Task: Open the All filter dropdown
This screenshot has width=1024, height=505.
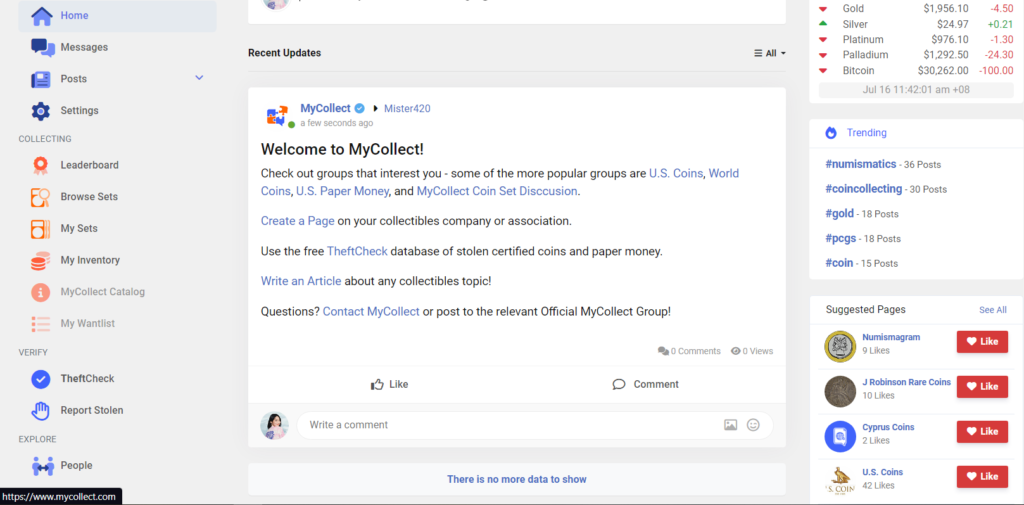Action: coord(770,53)
